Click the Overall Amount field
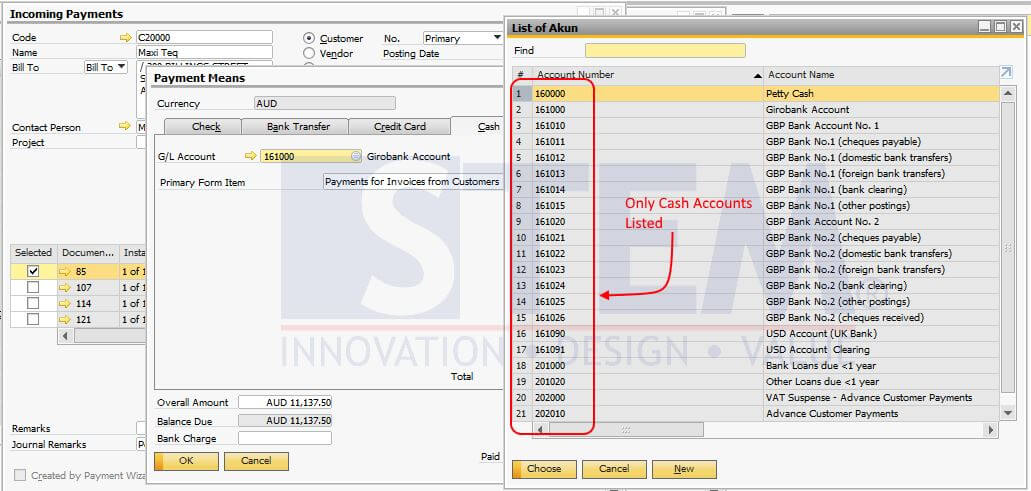Viewport: 1031px width, 491px height. 285,402
